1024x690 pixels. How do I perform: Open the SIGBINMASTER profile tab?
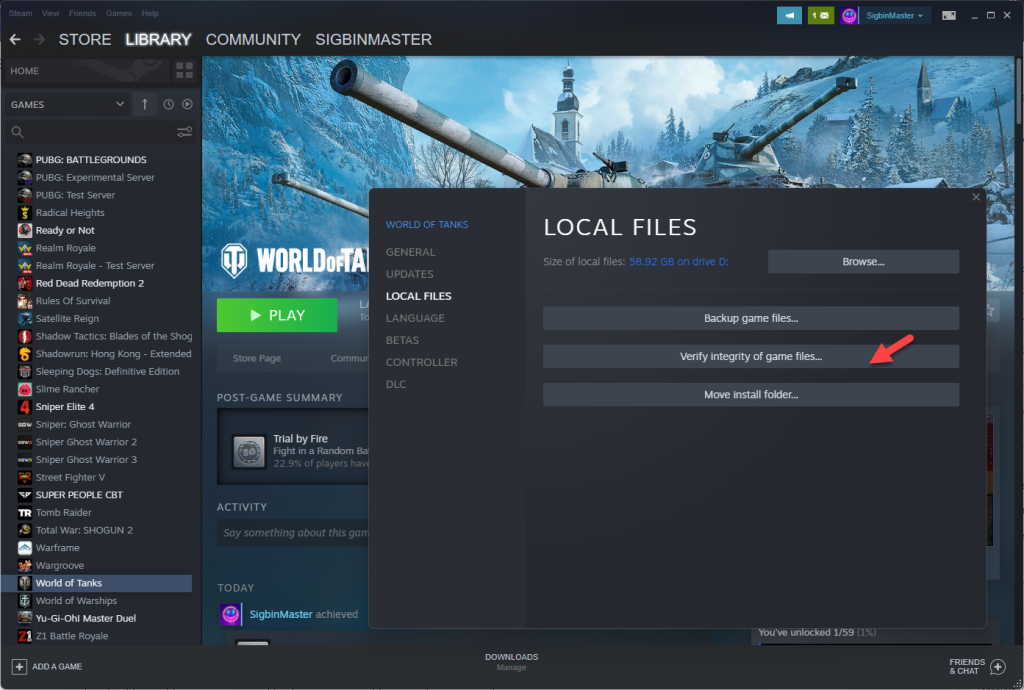[374, 40]
